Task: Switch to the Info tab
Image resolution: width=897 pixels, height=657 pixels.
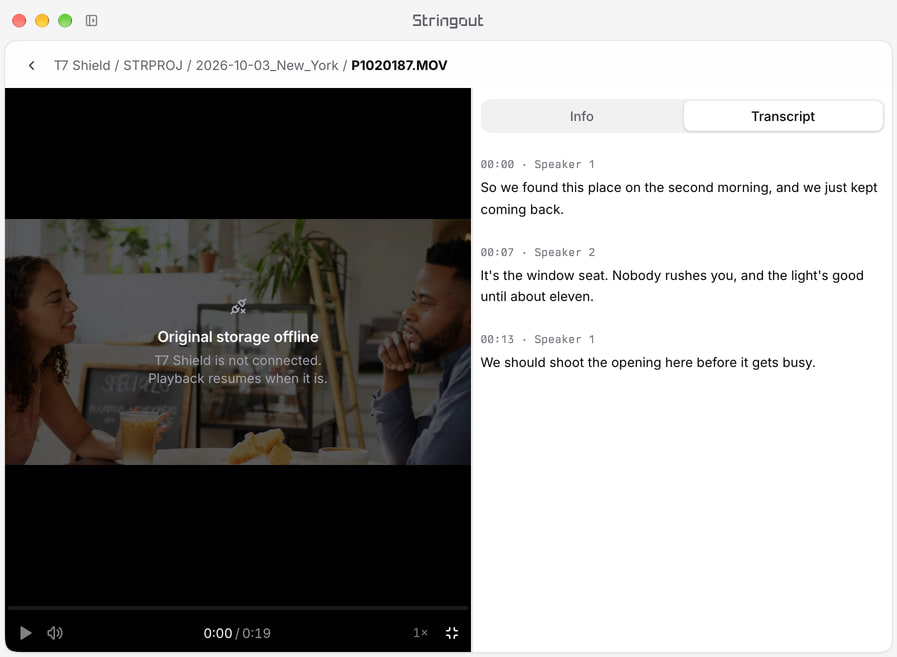Action: (582, 116)
